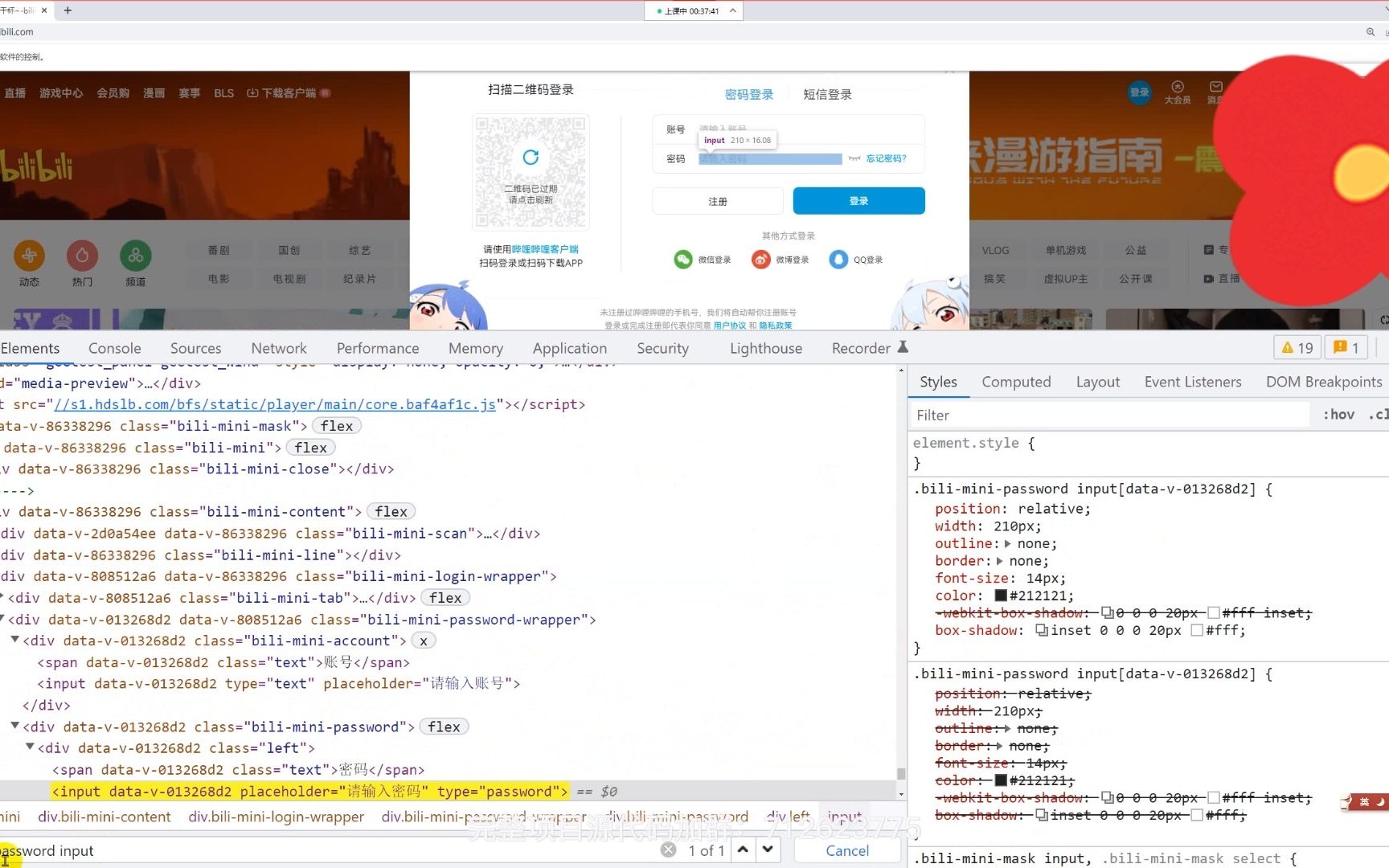Click the flex badge next to bili-mini-content
The image size is (1389, 868).
(391, 512)
